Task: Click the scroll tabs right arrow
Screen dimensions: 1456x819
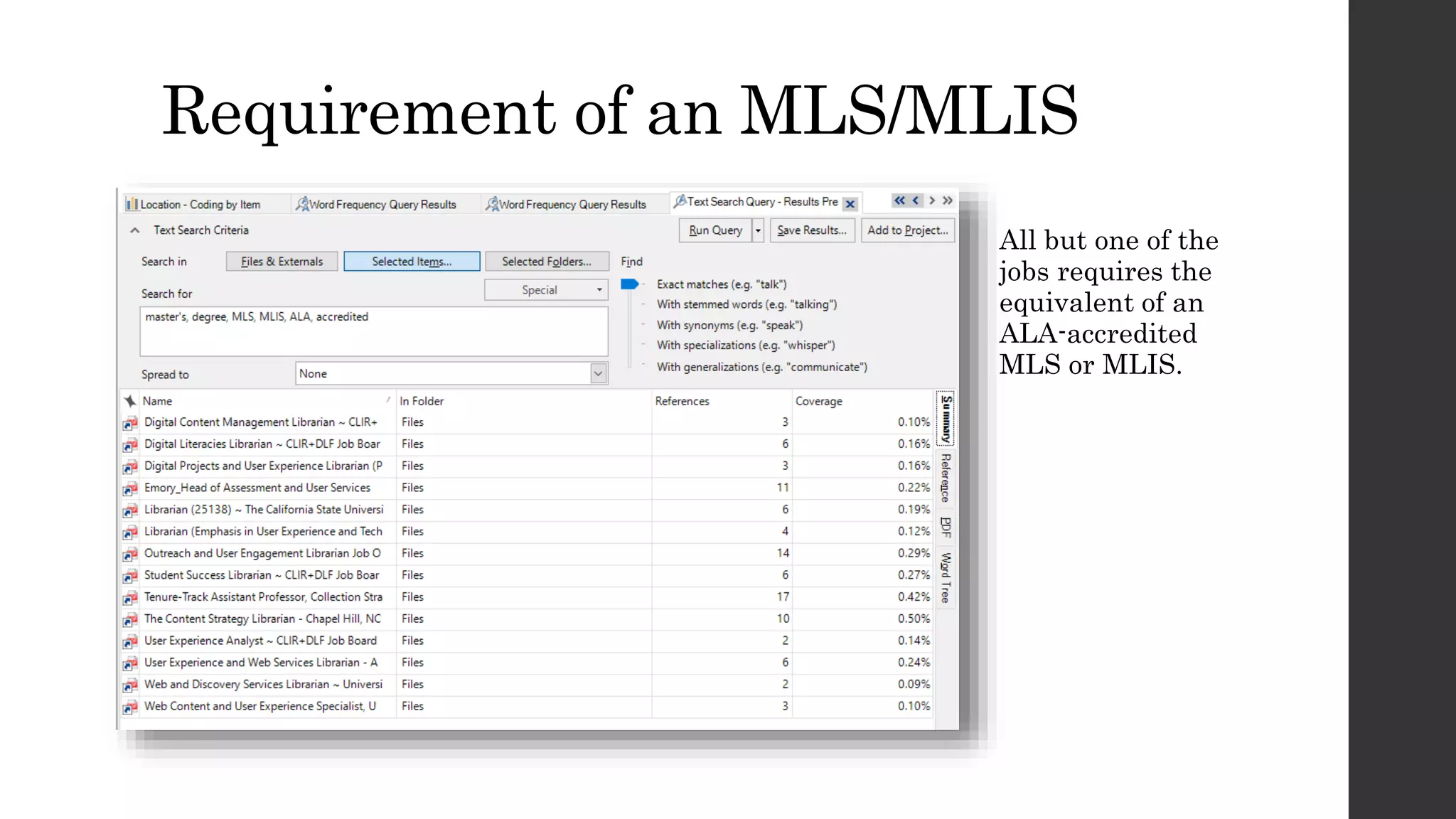Action: (932, 200)
